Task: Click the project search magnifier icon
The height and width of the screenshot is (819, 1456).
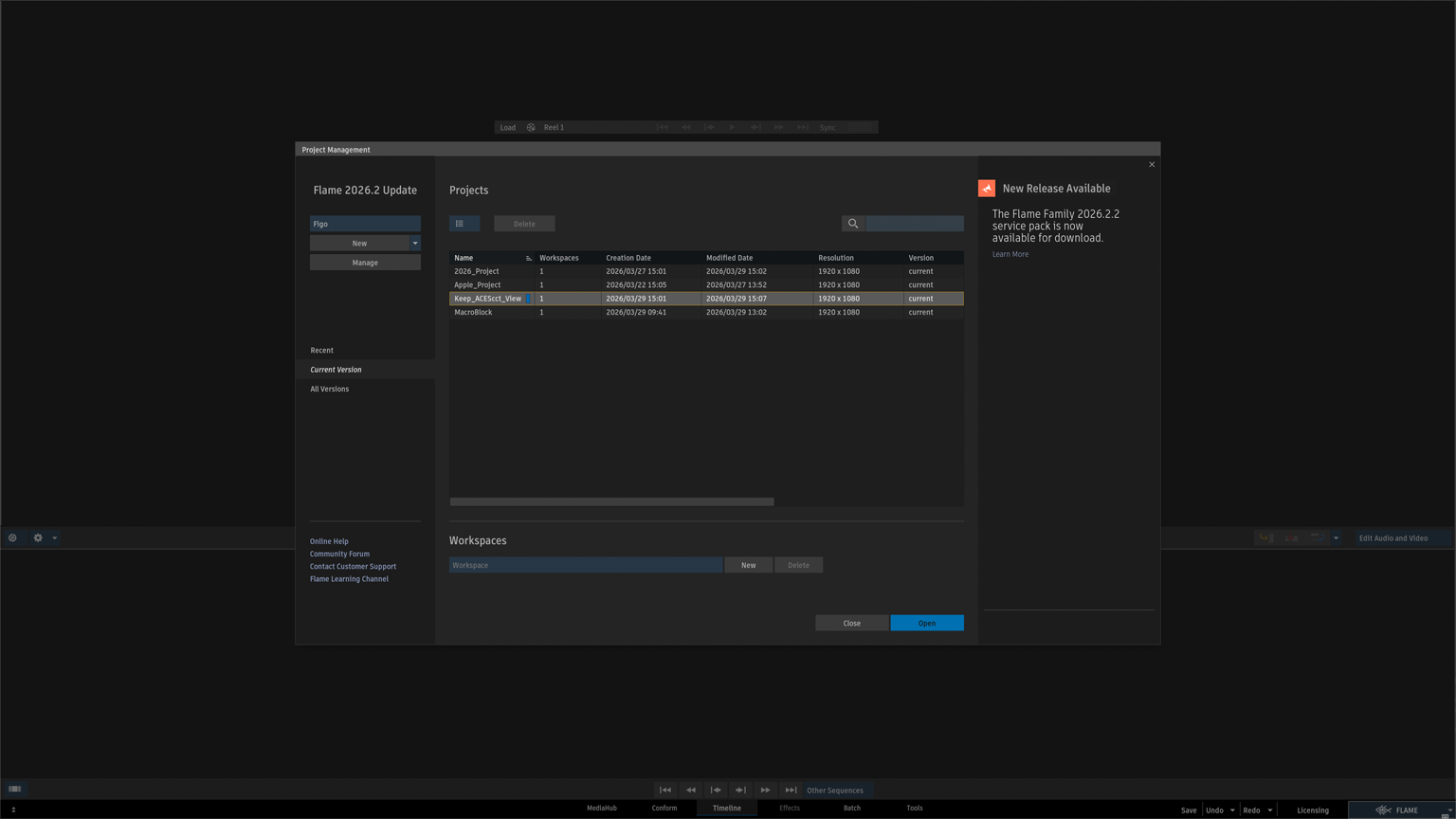Action: (853, 224)
